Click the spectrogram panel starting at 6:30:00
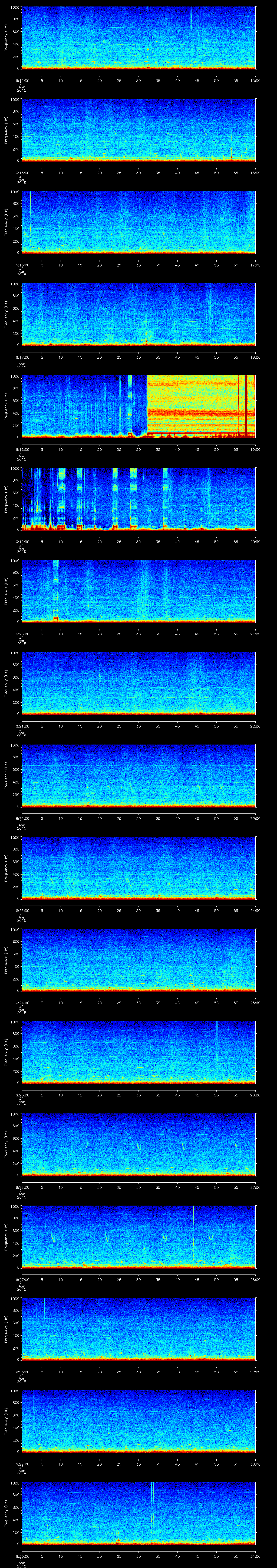277x1568 pixels. [x=139, y=1513]
